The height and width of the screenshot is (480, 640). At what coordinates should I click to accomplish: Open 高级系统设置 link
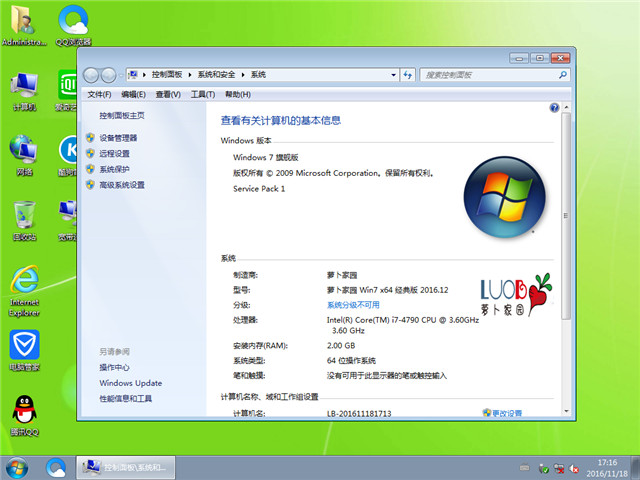point(122,185)
